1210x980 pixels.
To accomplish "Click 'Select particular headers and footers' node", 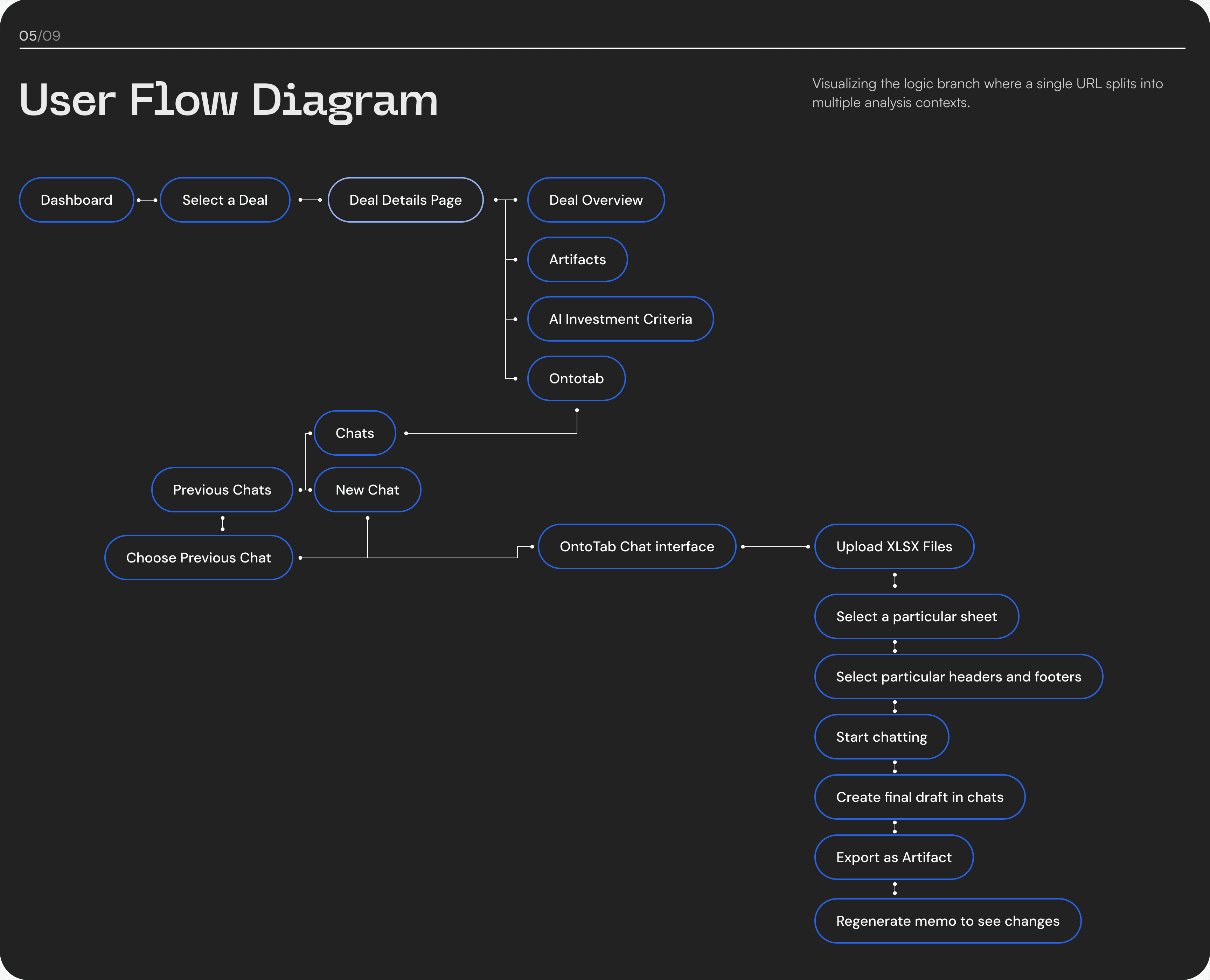I will click(958, 676).
